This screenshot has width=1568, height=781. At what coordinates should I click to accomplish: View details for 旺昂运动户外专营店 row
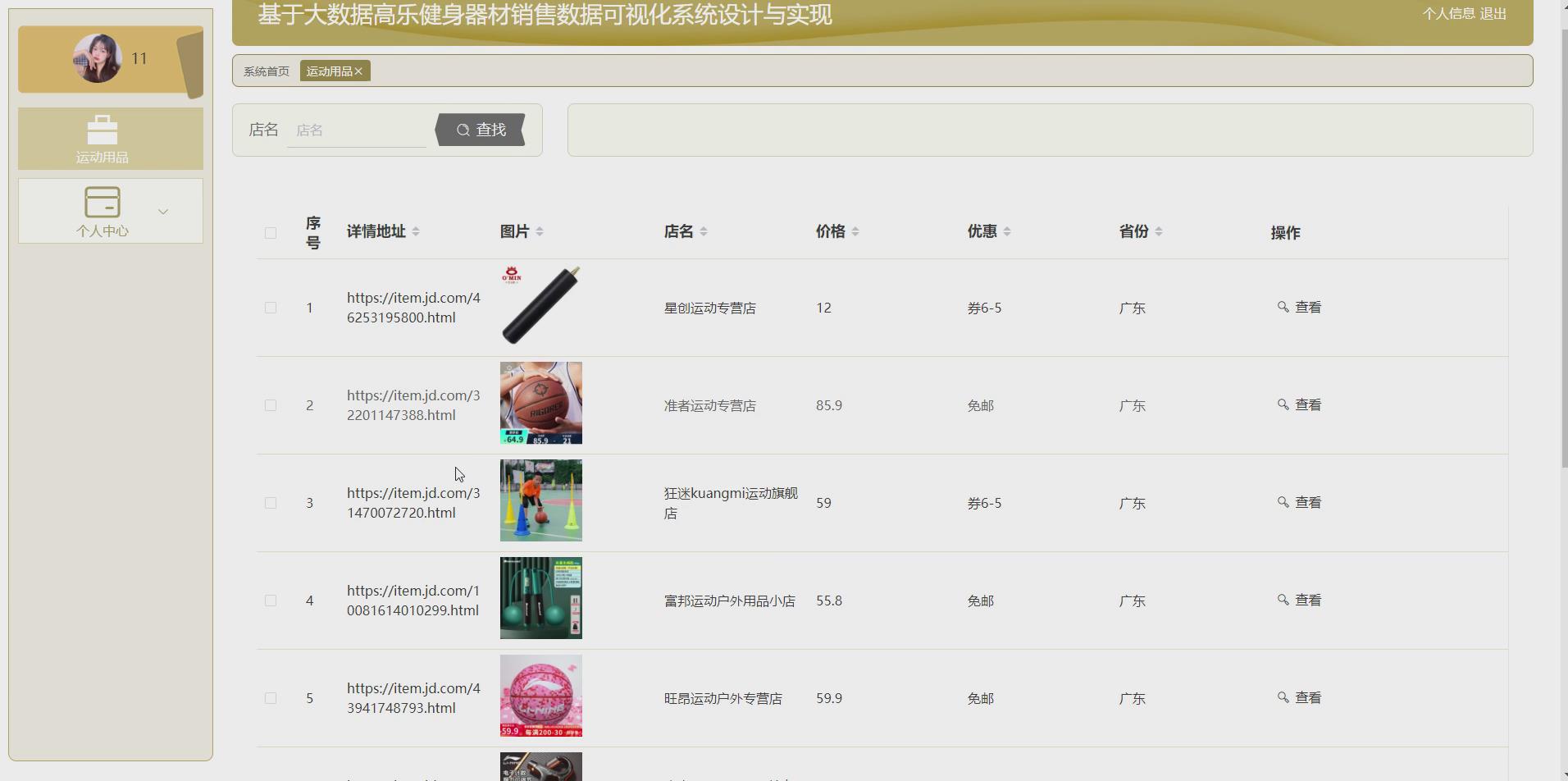pyautogui.click(x=1300, y=698)
